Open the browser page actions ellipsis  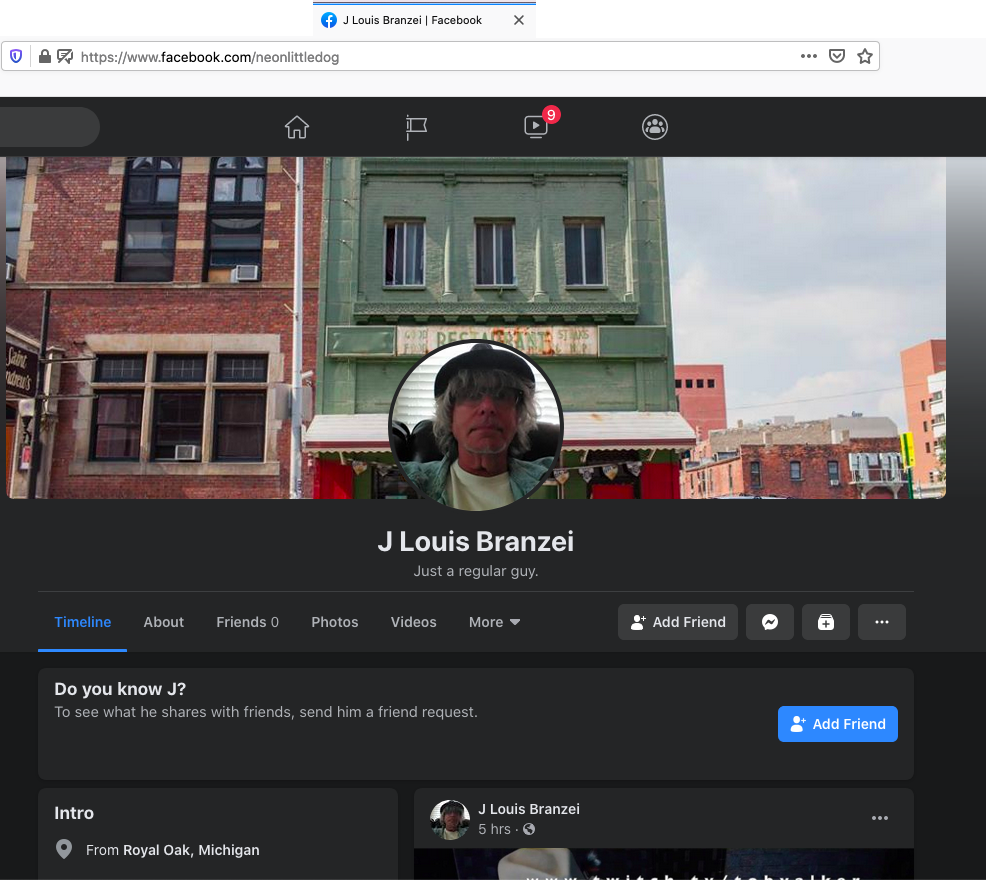(x=809, y=57)
